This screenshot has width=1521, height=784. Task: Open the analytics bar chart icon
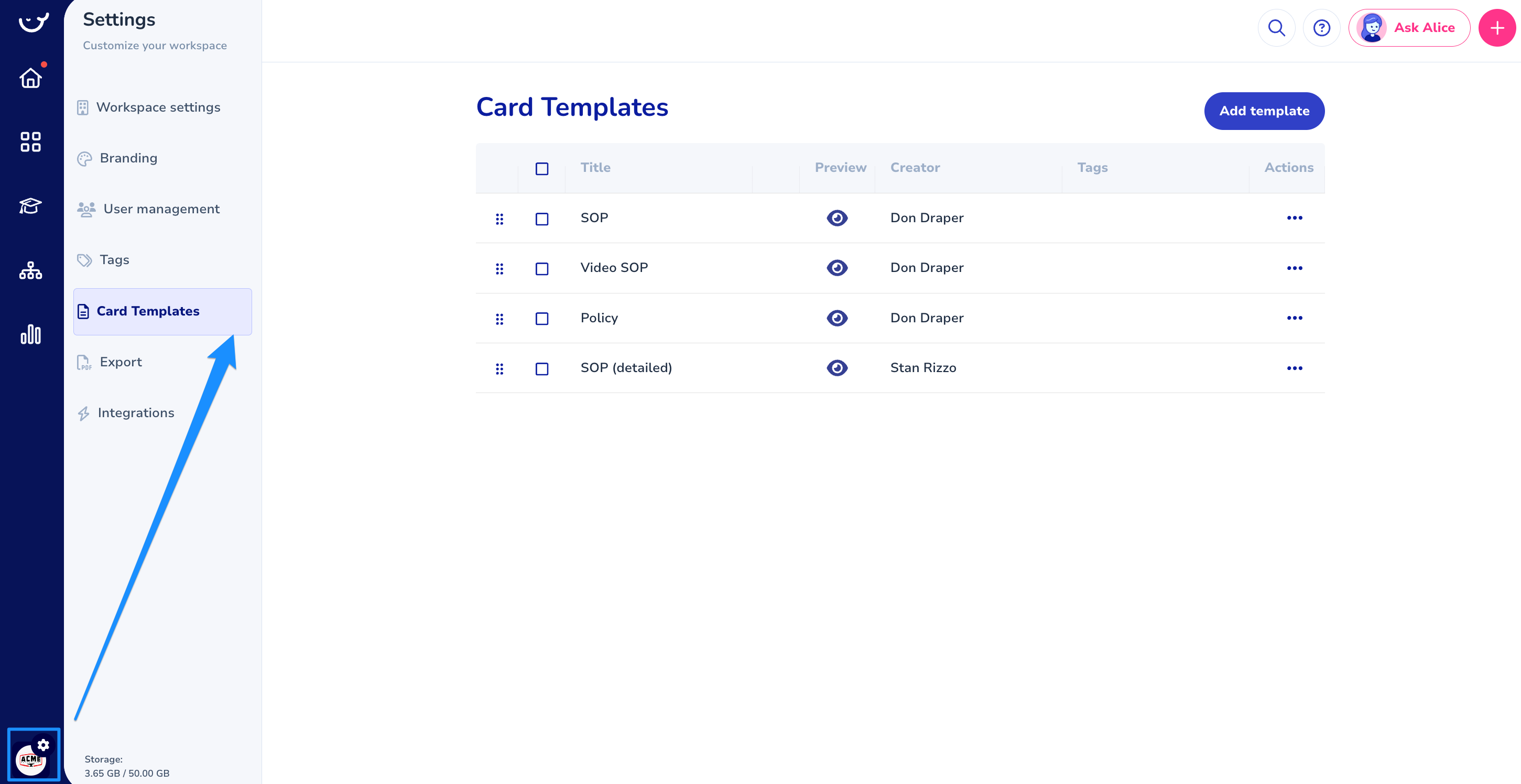[x=31, y=334]
